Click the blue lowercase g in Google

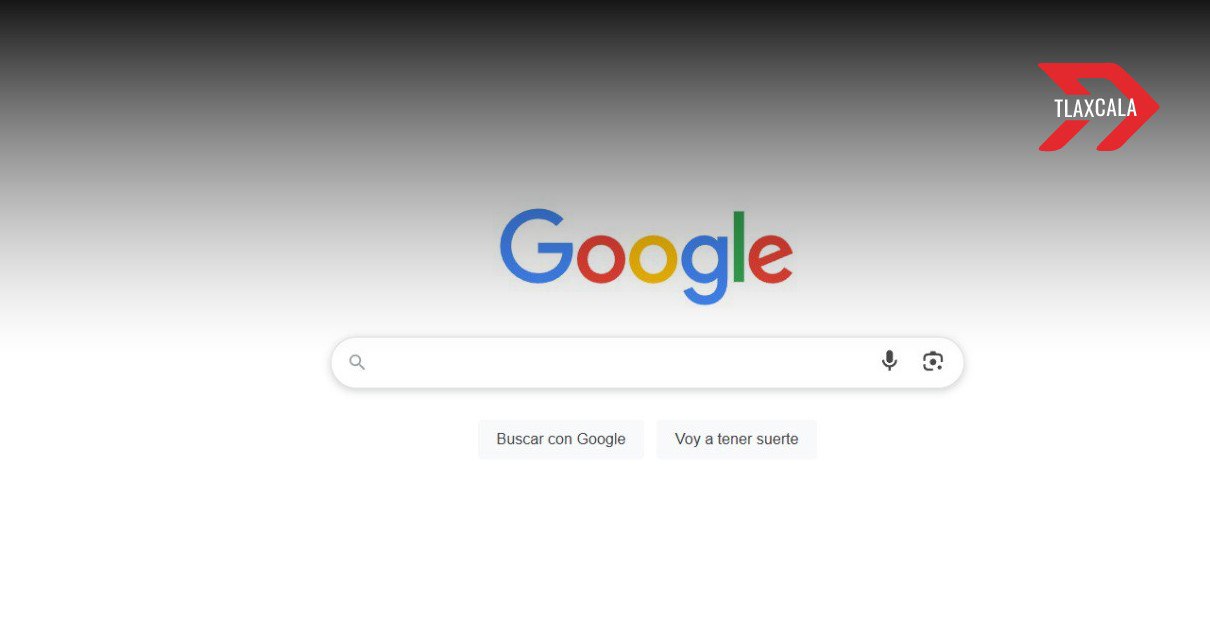point(704,268)
